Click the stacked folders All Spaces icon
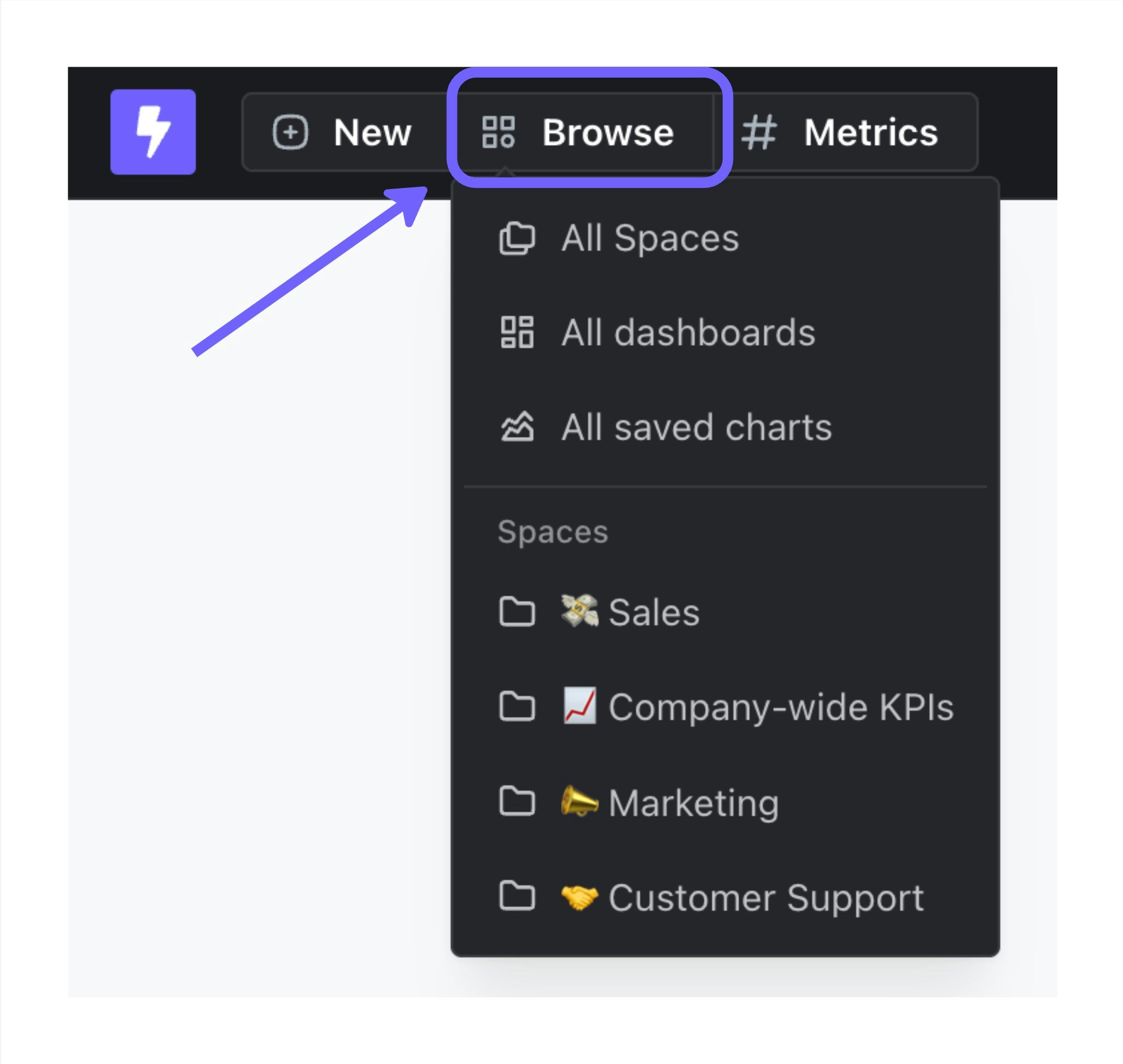 pos(516,238)
